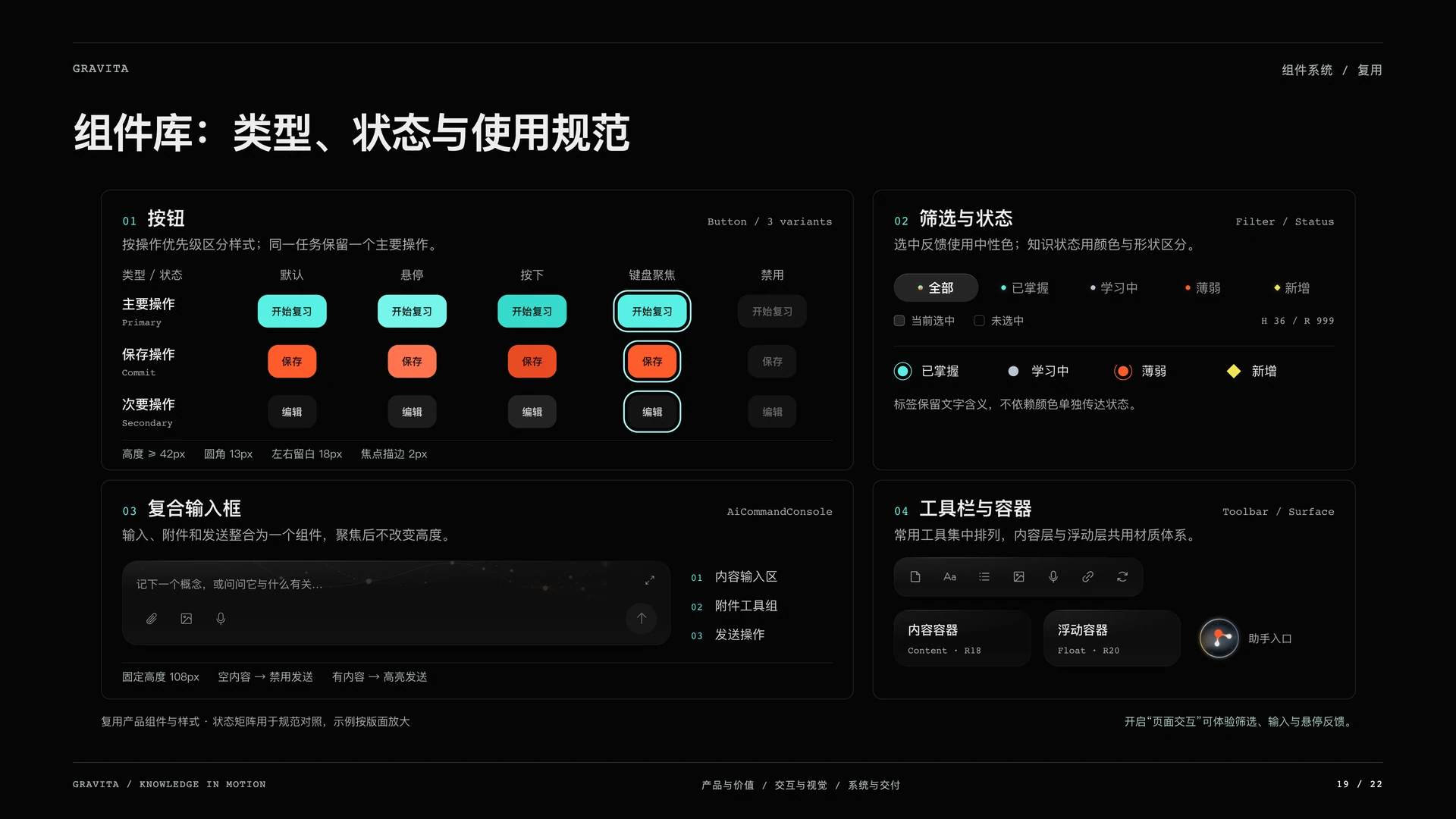Select the 学习中 status dot
Screen dimensions: 1456x819
pyautogui.click(x=1013, y=371)
